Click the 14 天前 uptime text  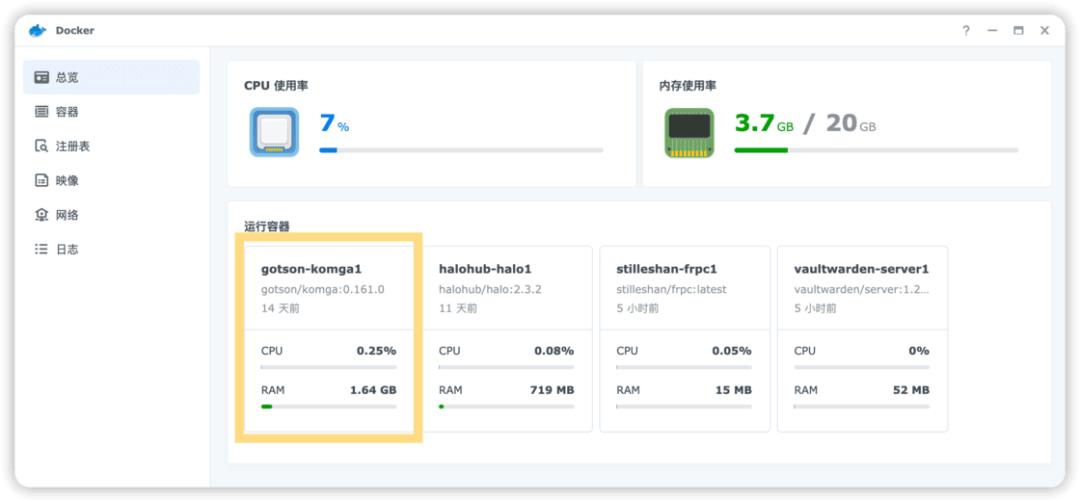tap(280, 308)
